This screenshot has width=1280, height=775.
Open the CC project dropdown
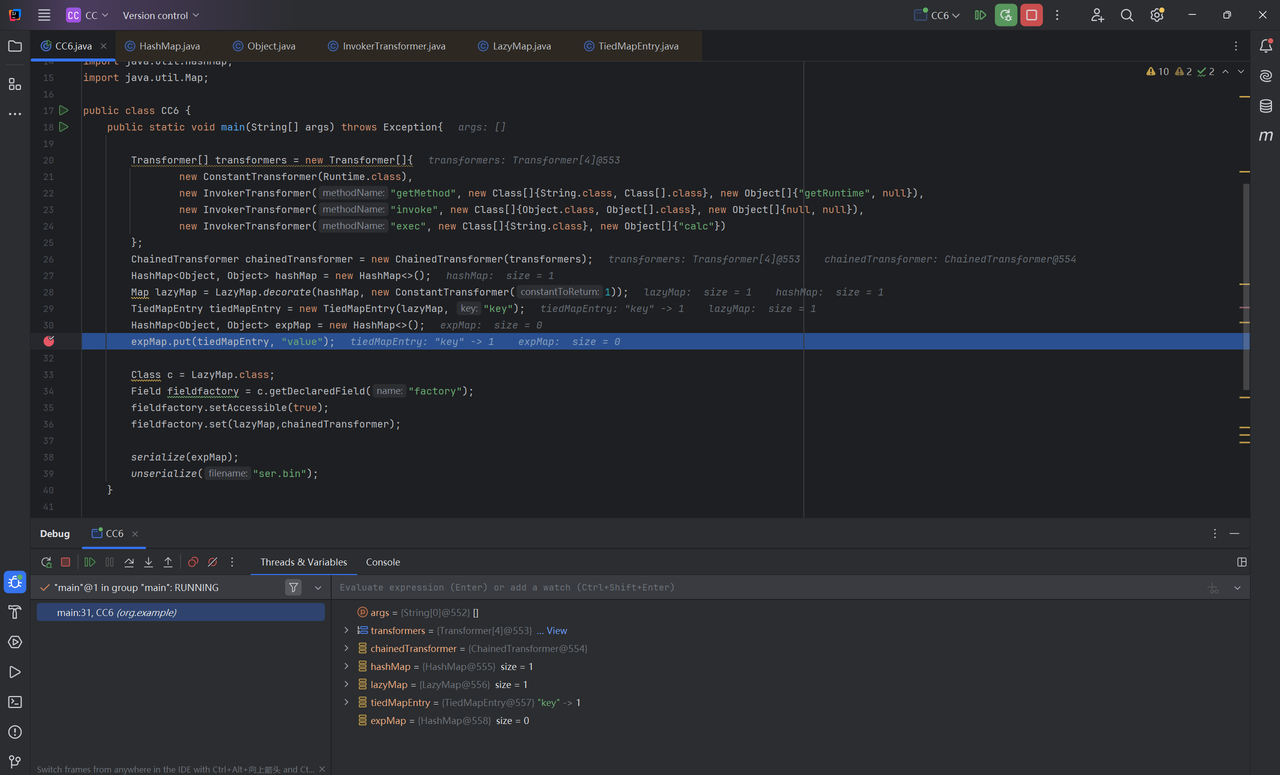88,15
